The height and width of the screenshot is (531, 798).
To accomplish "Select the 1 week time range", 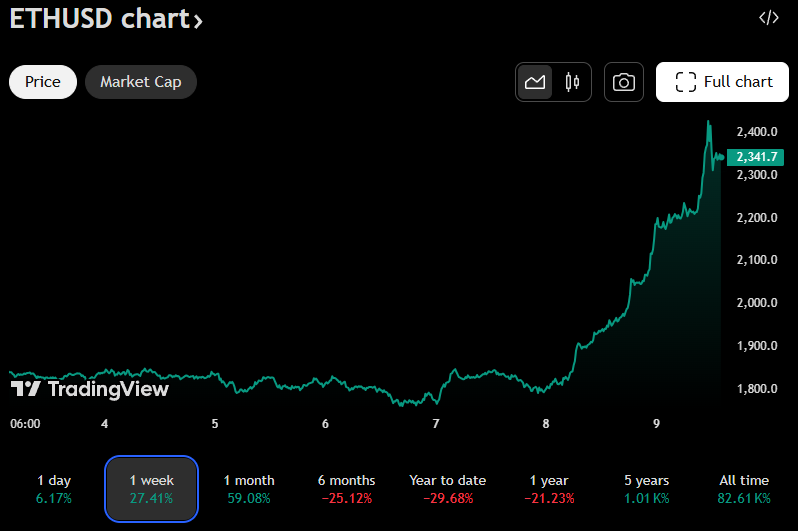I will click(x=151, y=489).
